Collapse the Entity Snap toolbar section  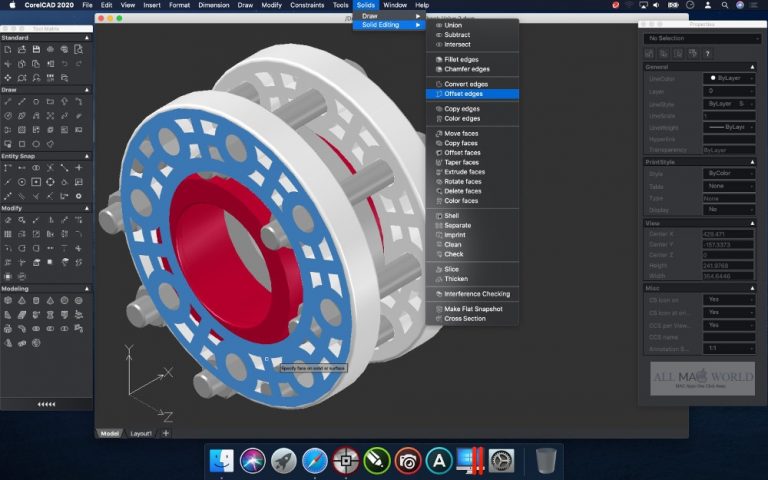point(87,156)
